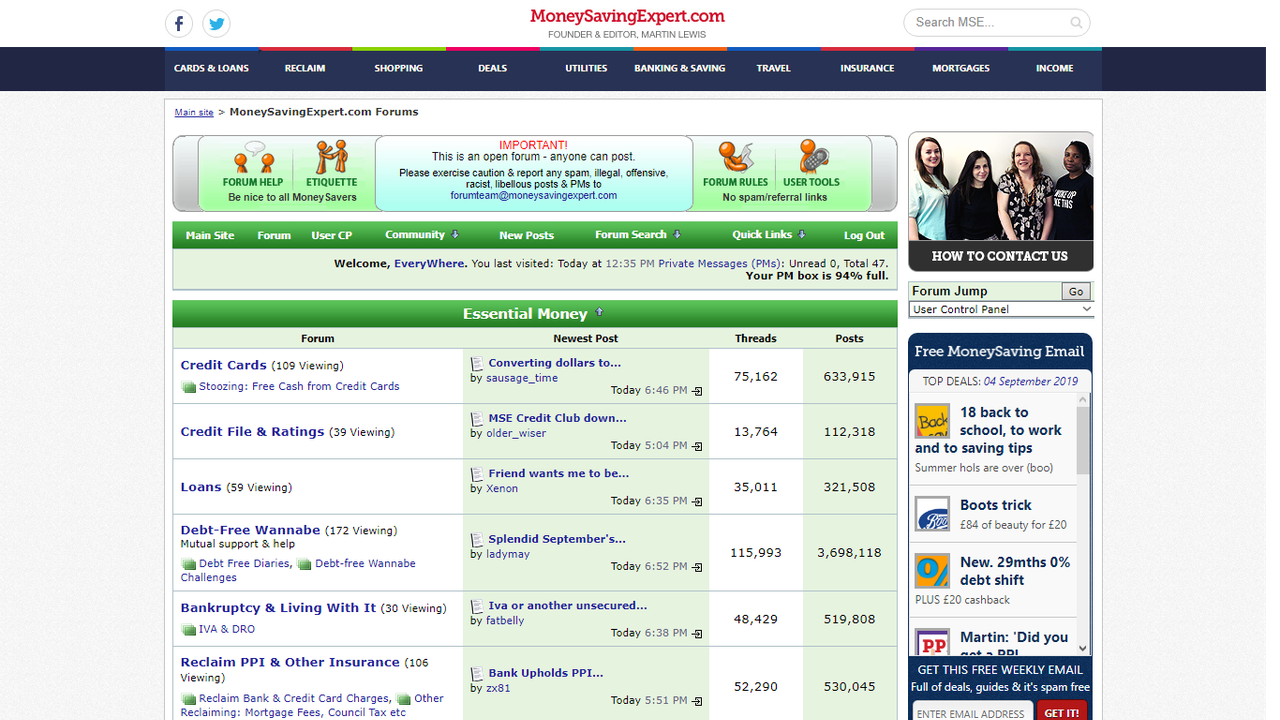Click post icon beside MSE Credit Club down
The height and width of the screenshot is (720, 1280).
tap(477, 418)
